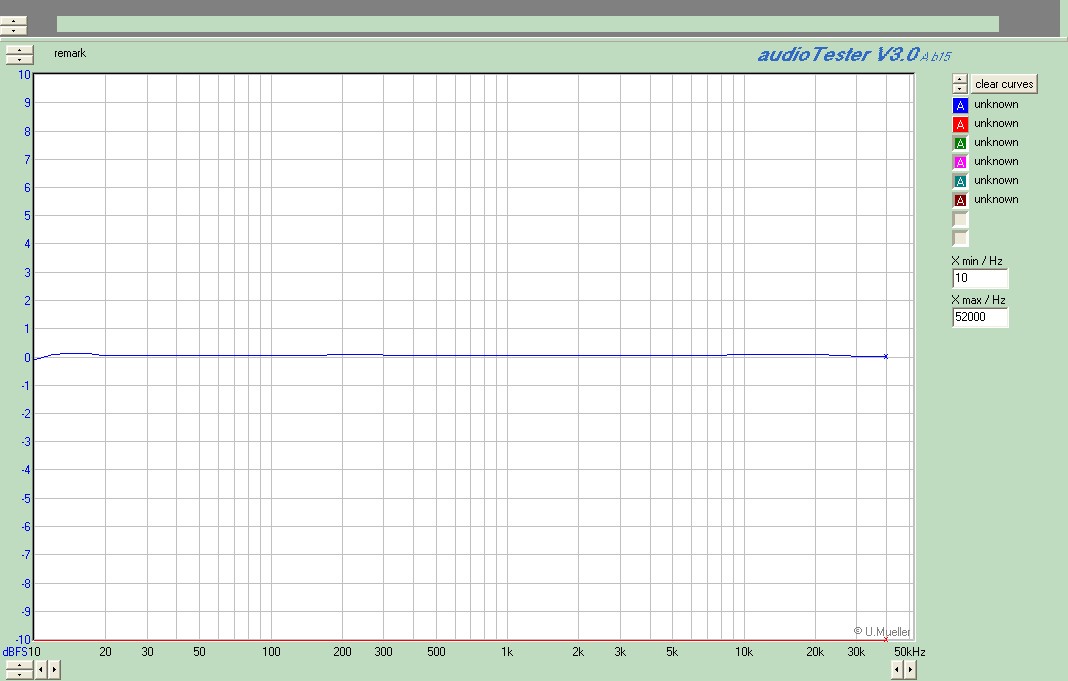Toggle the blue curve A button
Image resolution: width=1068 pixels, height=681 pixels.
pyautogui.click(x=960, y=105)
